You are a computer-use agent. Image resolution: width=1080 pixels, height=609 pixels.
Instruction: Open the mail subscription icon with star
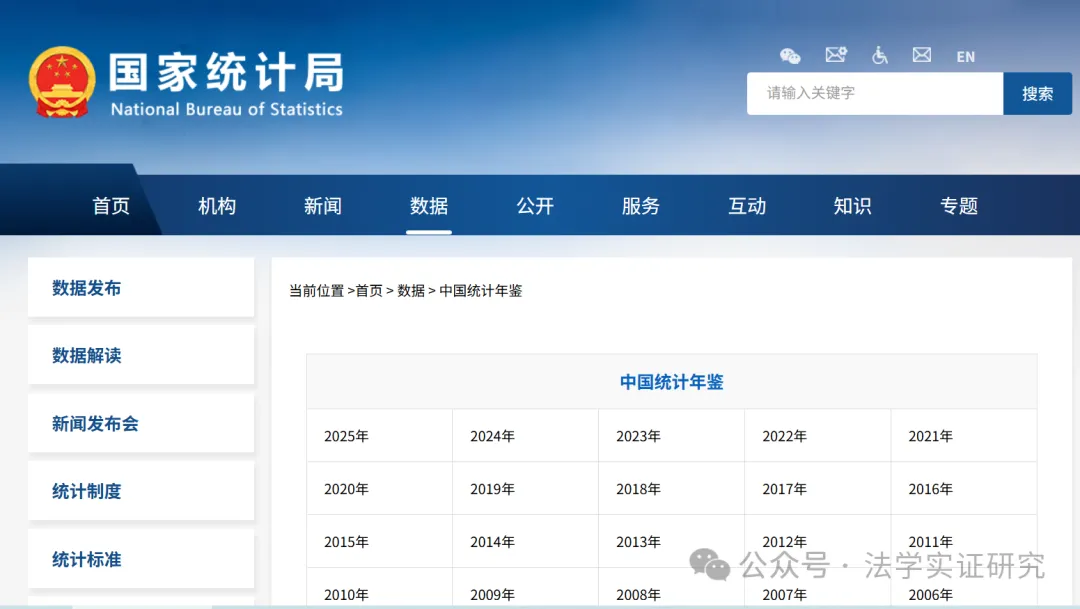[835, 54]
